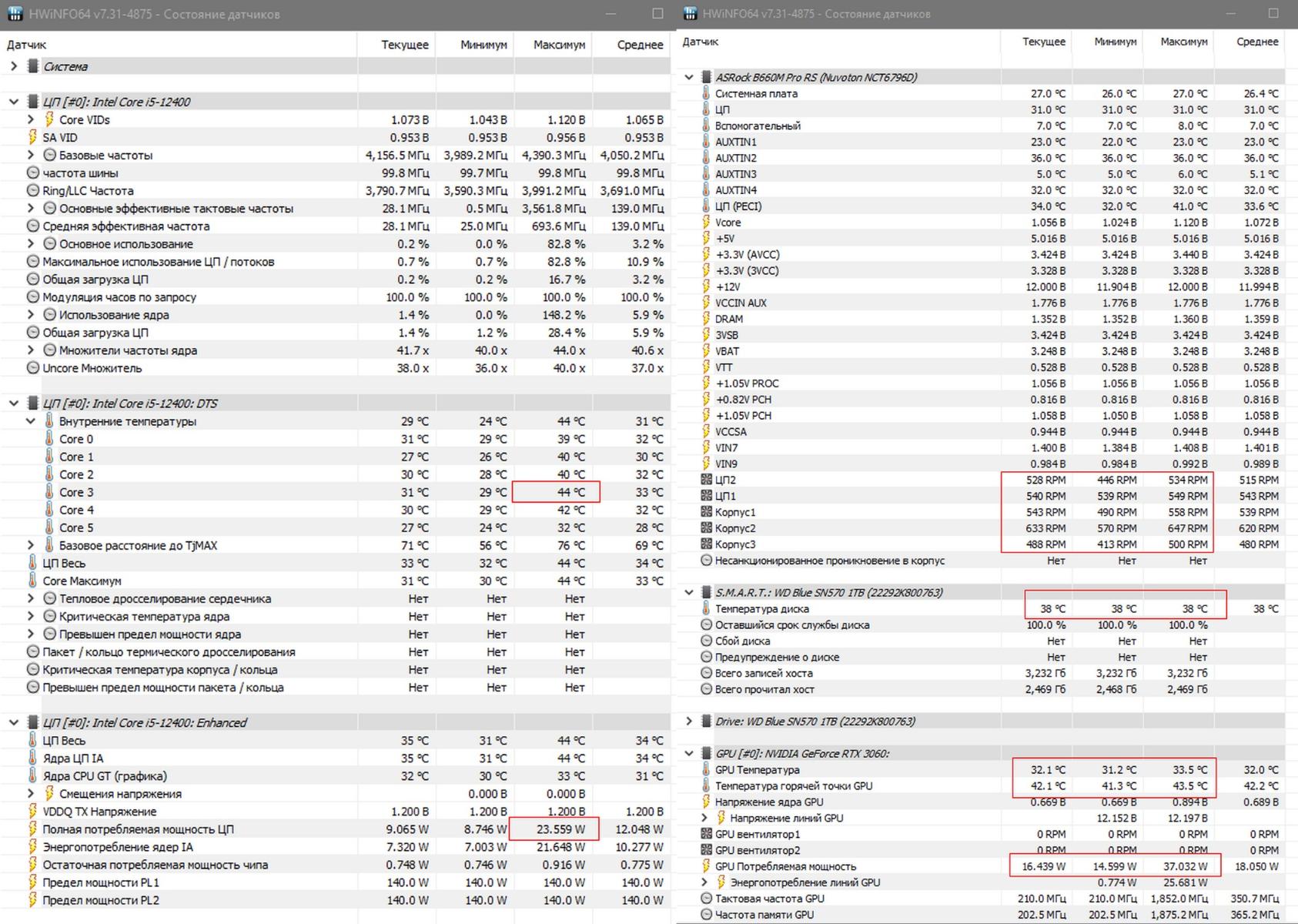Click Минимум column header in right window
The image size is (1298, 924).
[1116, 42]
